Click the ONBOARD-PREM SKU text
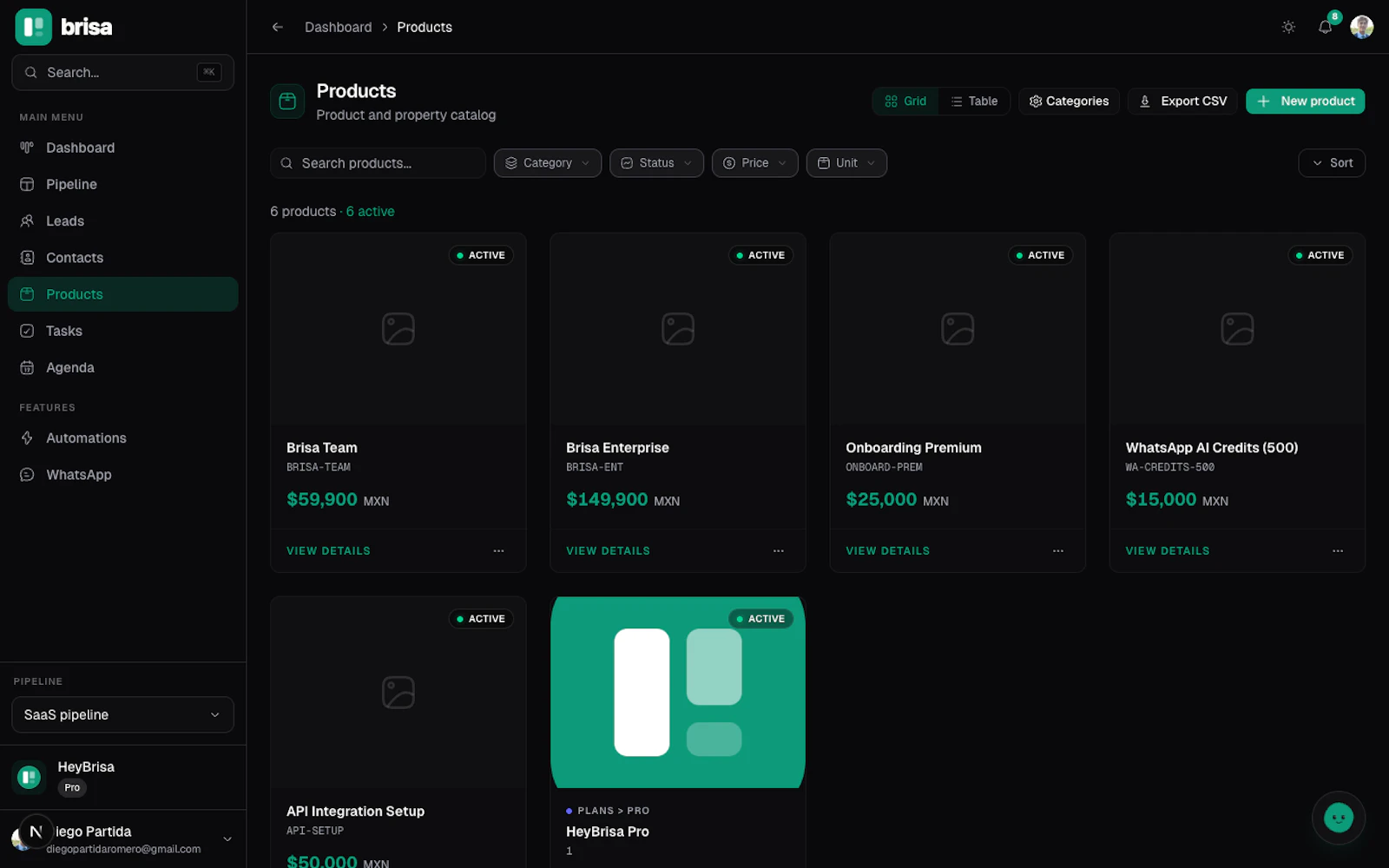This screenshot has width=1389, height=868. click(884, 468)
